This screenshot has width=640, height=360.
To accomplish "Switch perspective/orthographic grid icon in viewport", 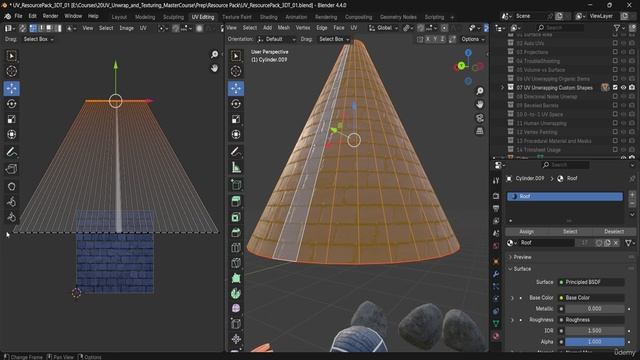I will (x=480, y=131).
